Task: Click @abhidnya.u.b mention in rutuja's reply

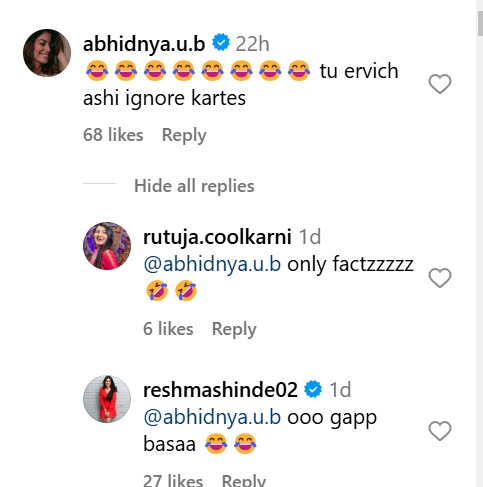Action: (212, 264)
